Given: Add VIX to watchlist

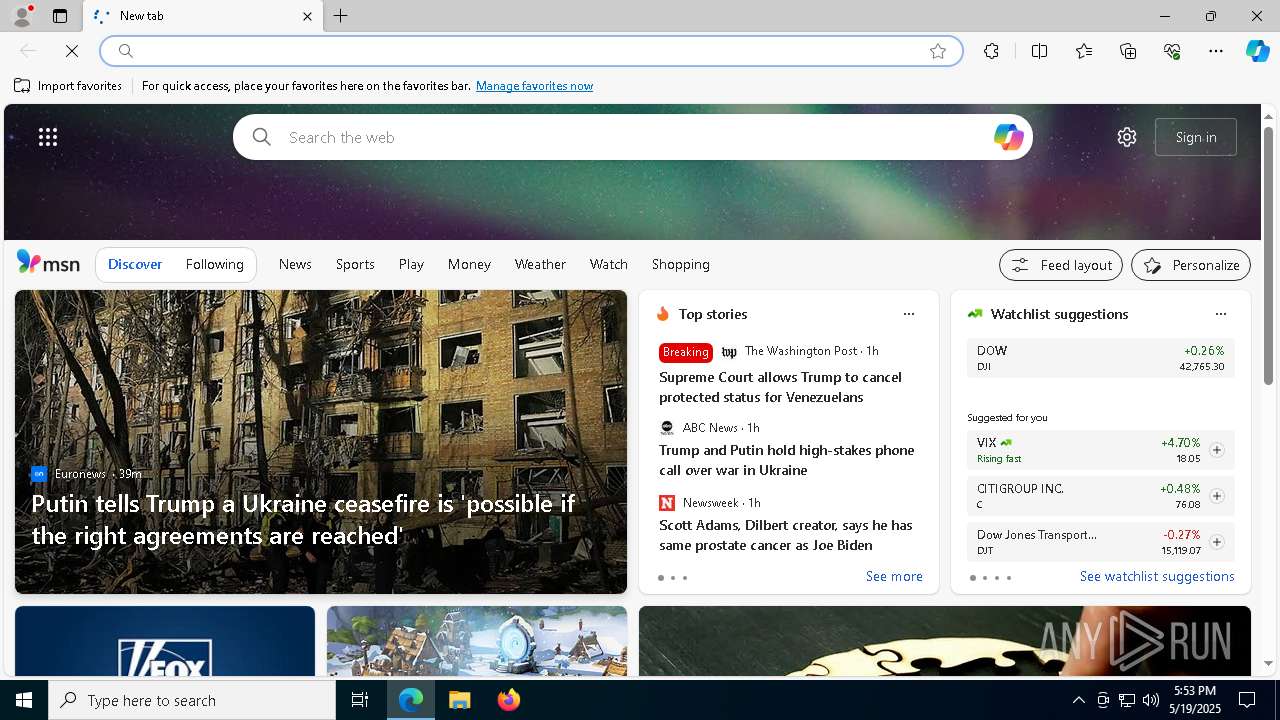Looking at the screenshot, I should [1217, 450].
